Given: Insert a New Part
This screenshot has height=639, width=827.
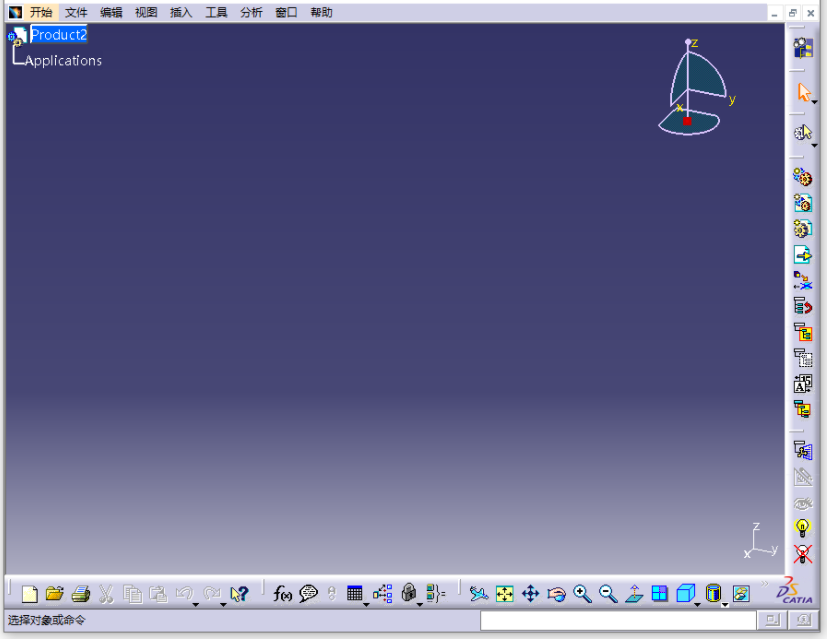Looking at the screenshot, I should (x=803, y=229).
